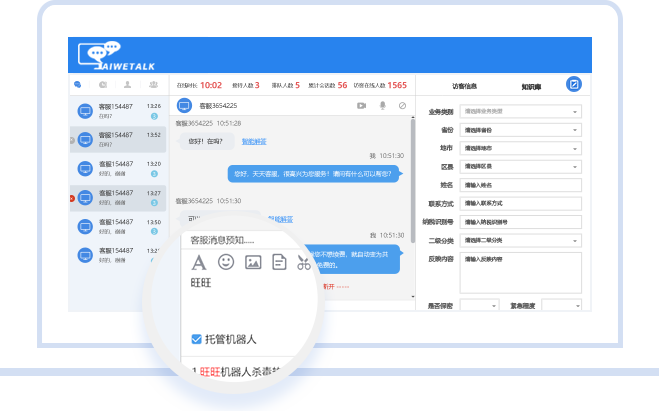Click the insert image icon

[x=253, y=263]
